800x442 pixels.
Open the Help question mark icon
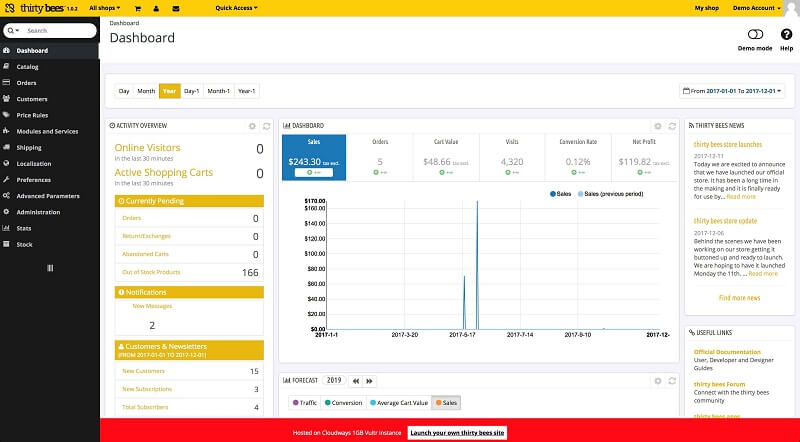click(x=786, y=34)
